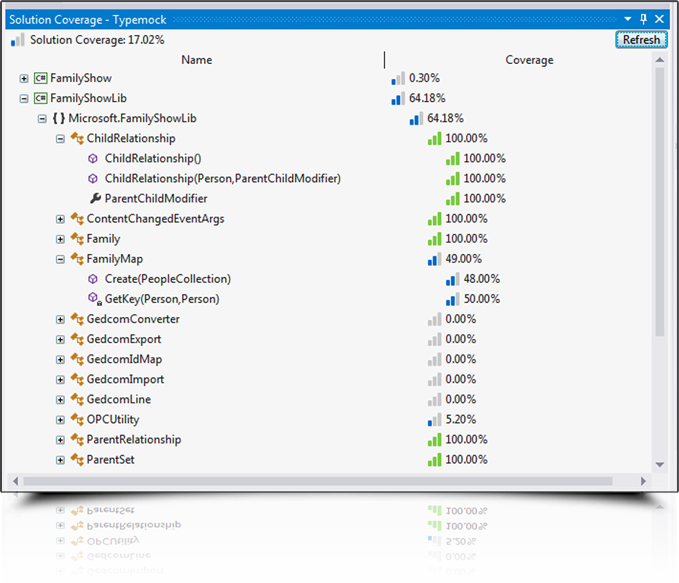Image resolution: width=679 pixels, height=583 pixels.
Task: Select the Create(PeopleCollection) method row
Action: (x=167, y=279)
